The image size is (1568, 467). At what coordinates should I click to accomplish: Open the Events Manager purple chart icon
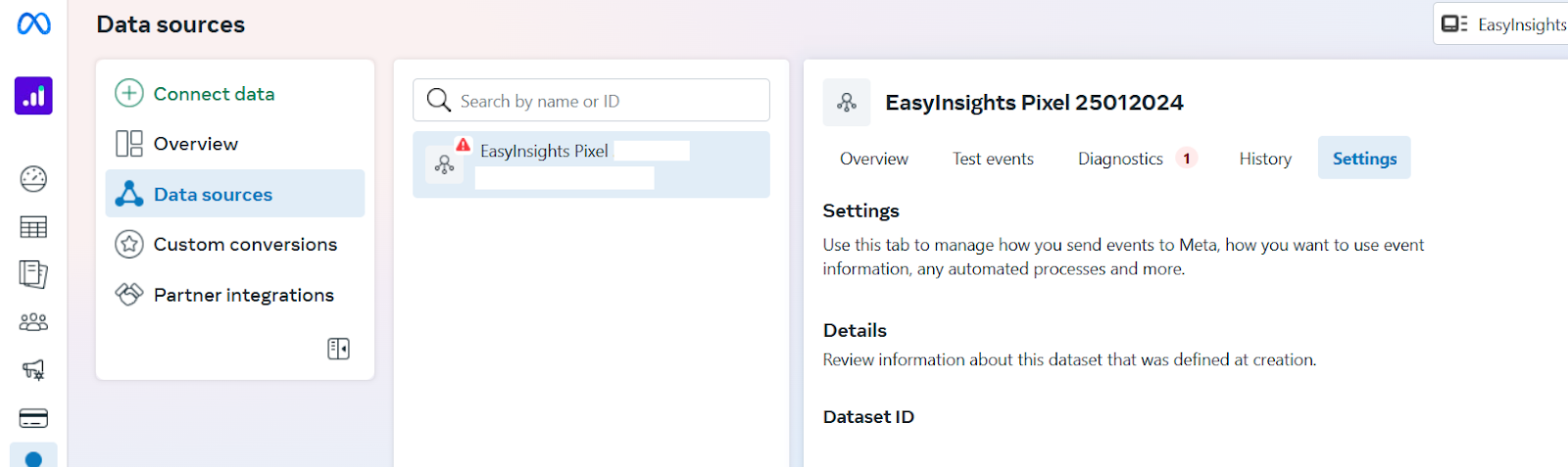[33, 96]
